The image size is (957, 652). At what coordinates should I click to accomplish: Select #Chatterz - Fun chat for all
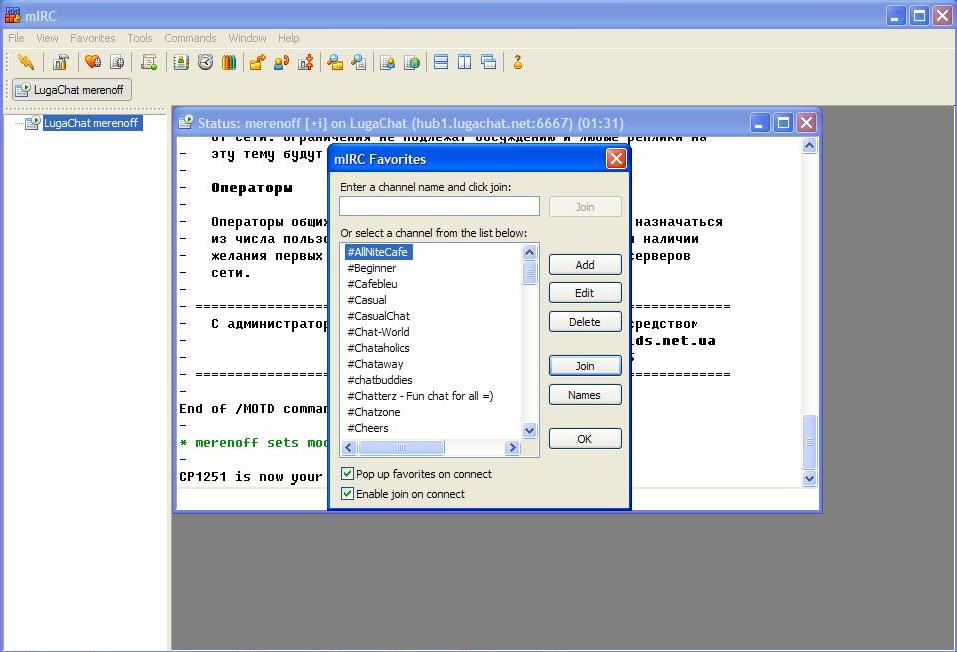coord(421,396)
